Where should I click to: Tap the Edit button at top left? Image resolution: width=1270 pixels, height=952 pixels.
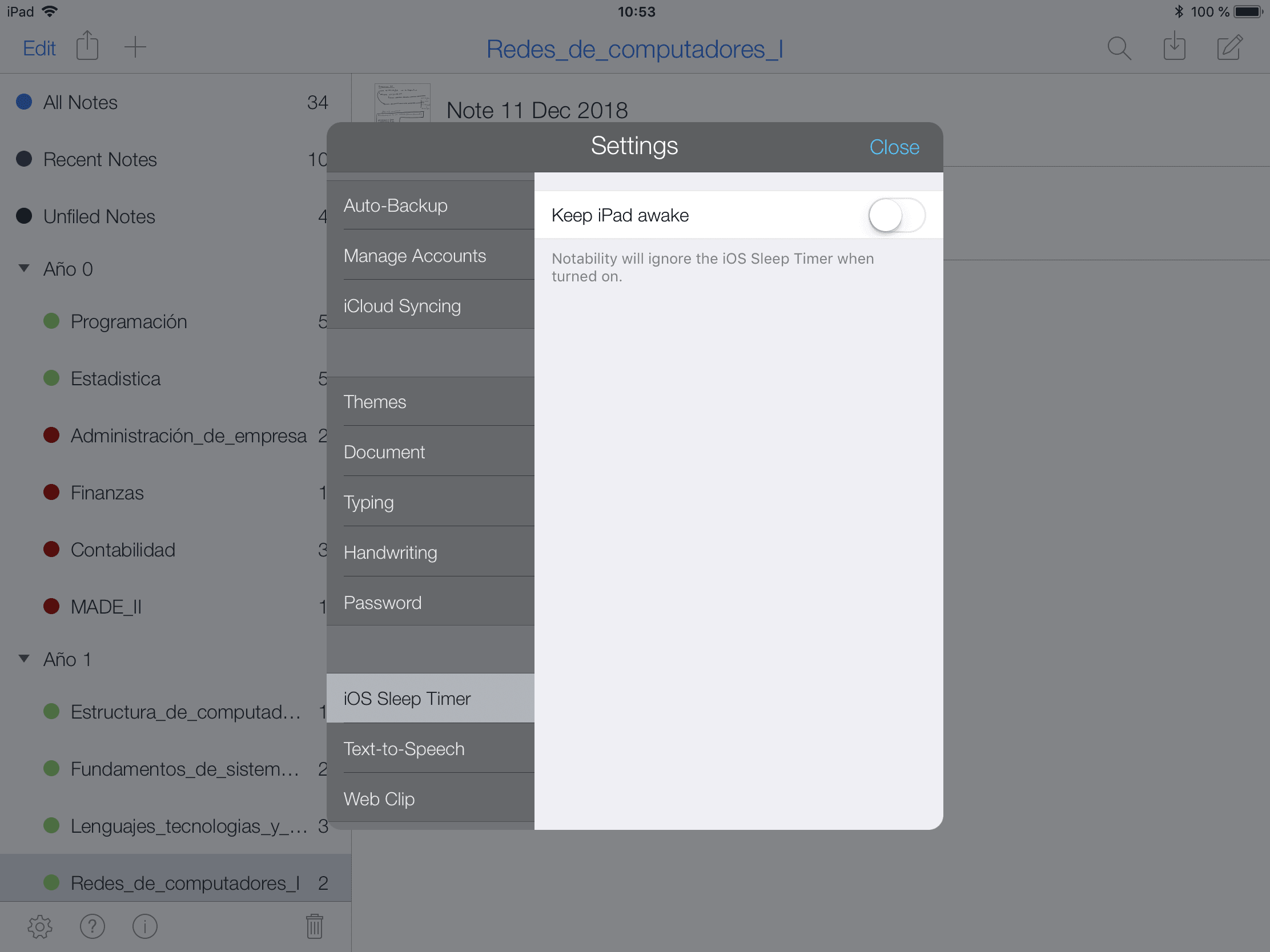pyautogui.click(x=39, y=48)
